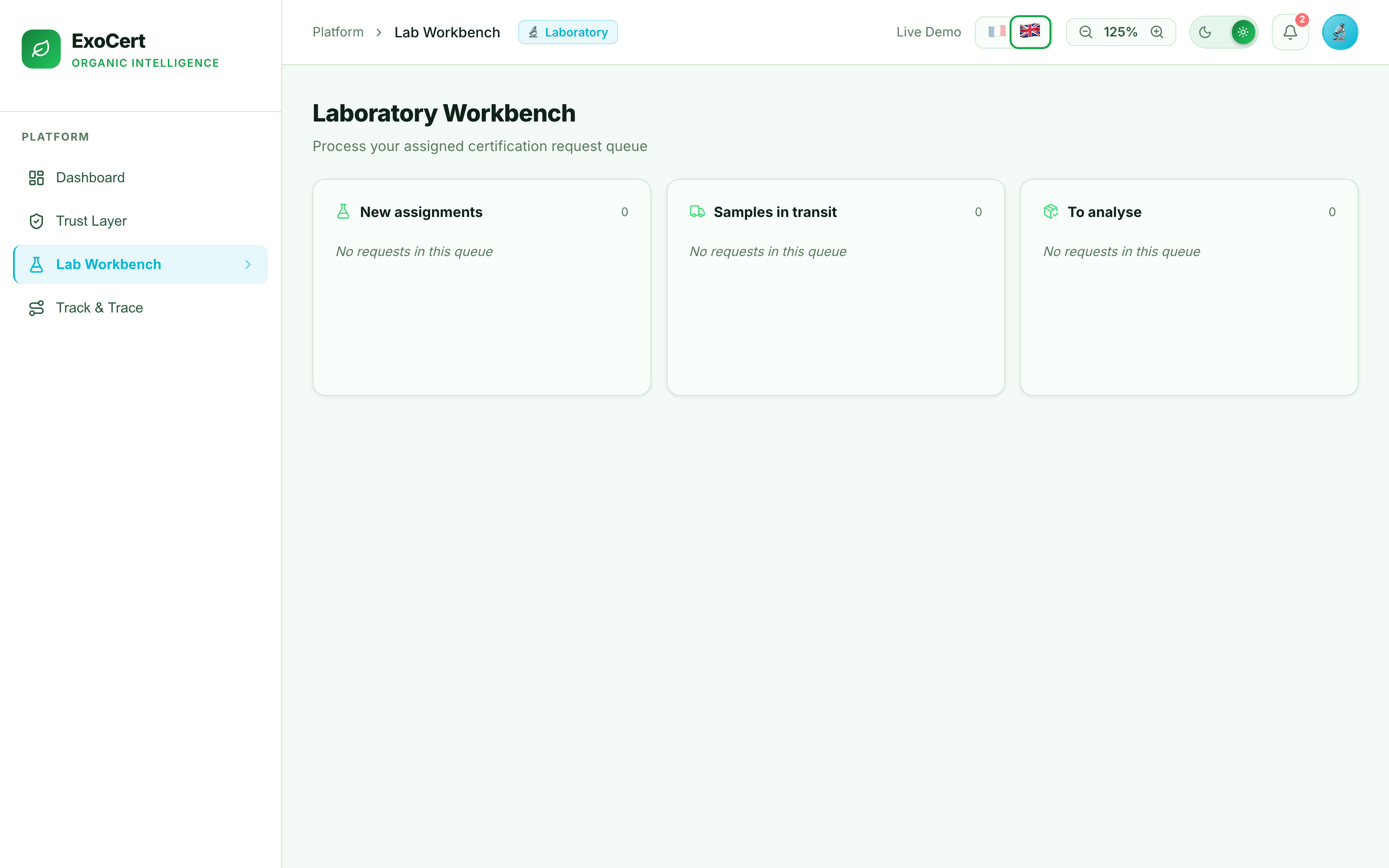Click the To analyse count 0
The width and height of the screenshot is (1389, 868).
tap(1332, 212)
